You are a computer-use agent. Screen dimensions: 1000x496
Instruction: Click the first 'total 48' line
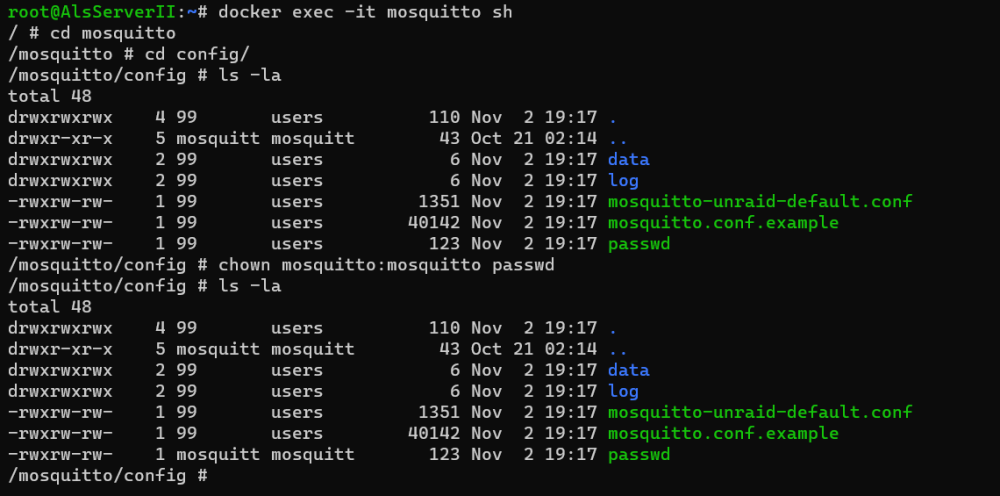tap(50, 96)
